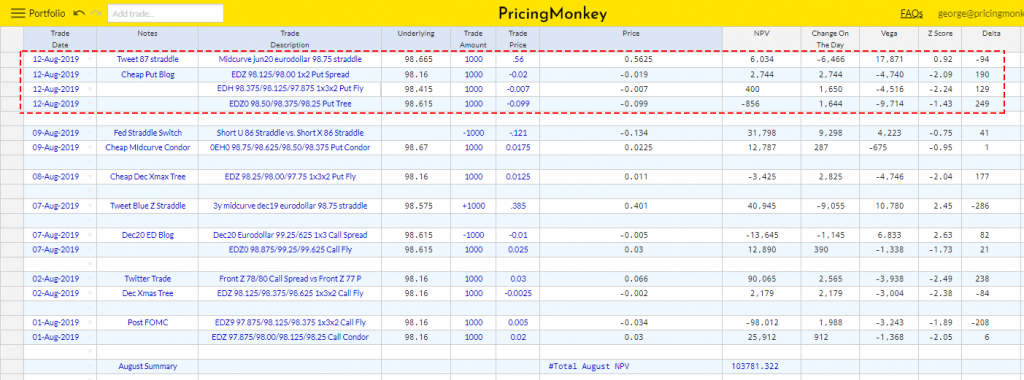Select the Delta column header
Viewport: 1024px width, 380px height.
tap(991, 39)
